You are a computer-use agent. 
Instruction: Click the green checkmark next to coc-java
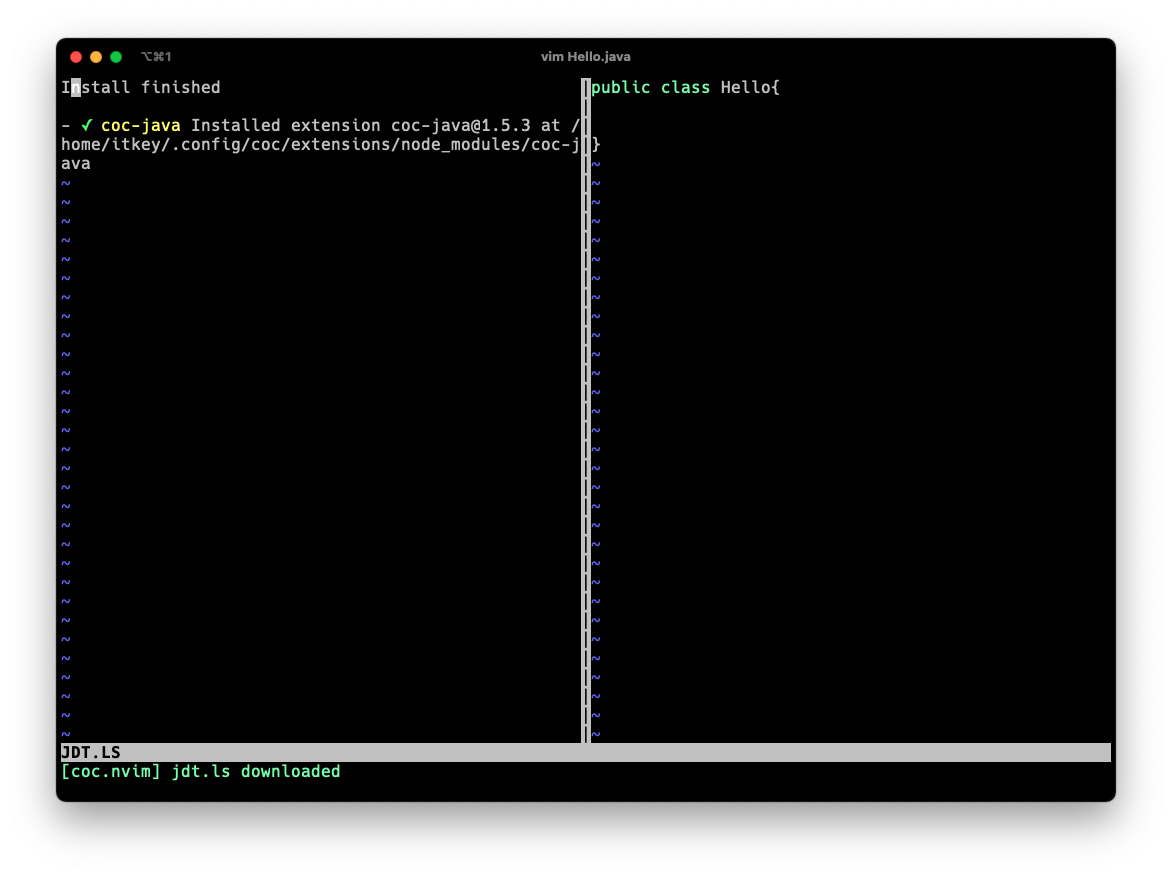(x=87, y=126)
